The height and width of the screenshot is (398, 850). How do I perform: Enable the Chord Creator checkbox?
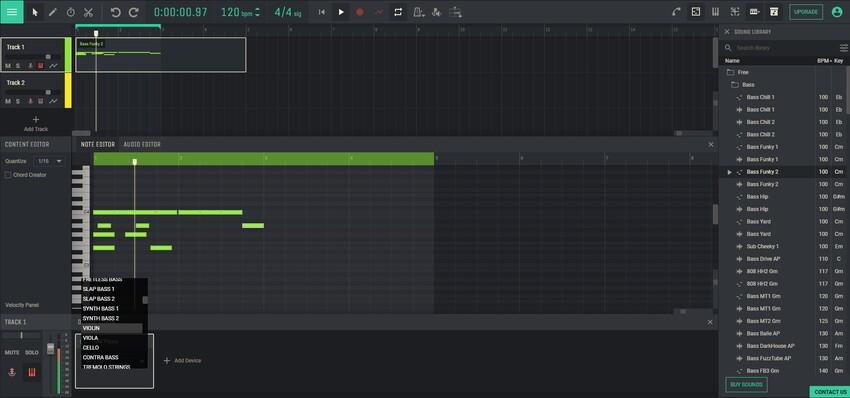(x=8, y=175)
